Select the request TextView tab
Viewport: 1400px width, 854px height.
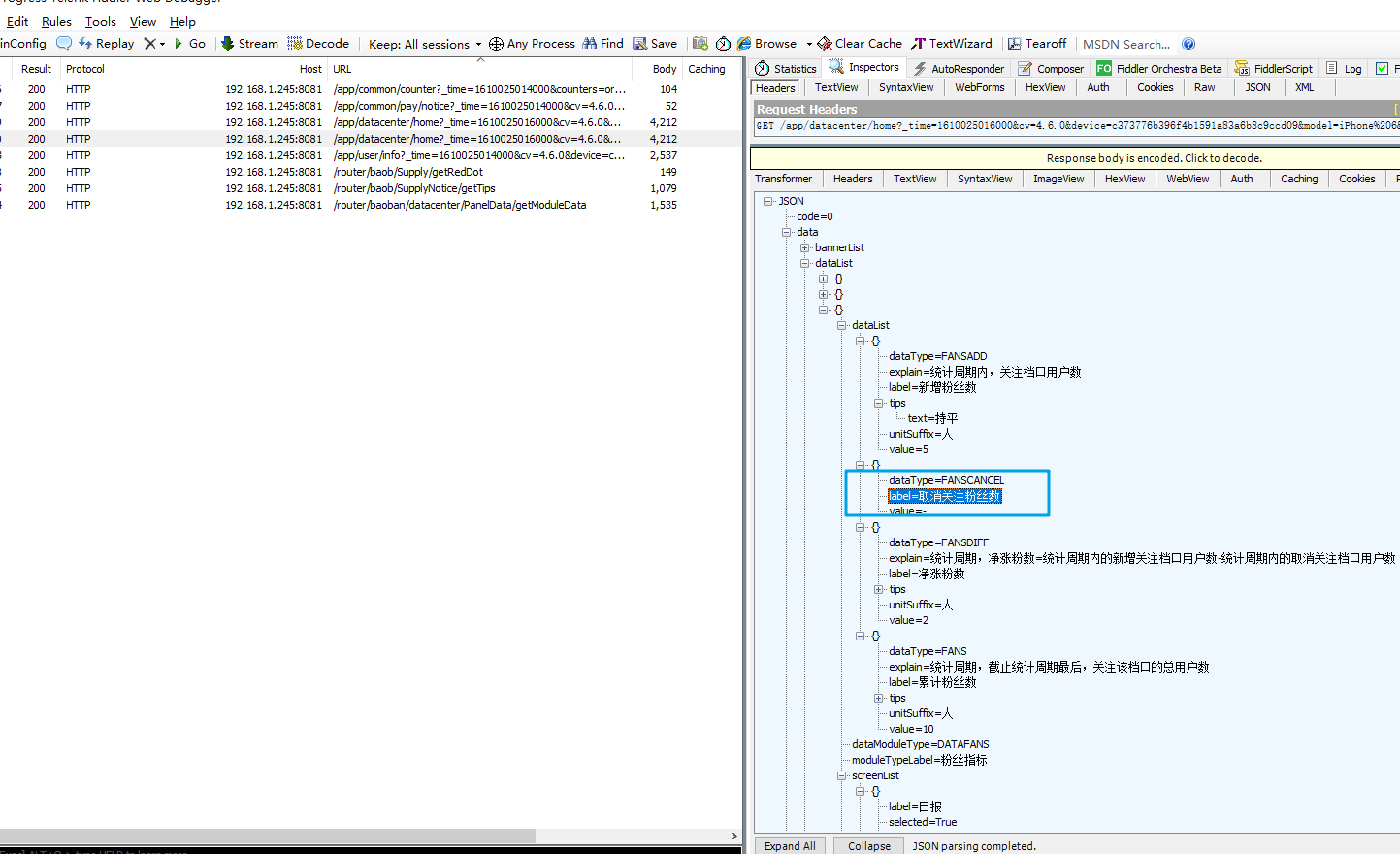(836, 87)
